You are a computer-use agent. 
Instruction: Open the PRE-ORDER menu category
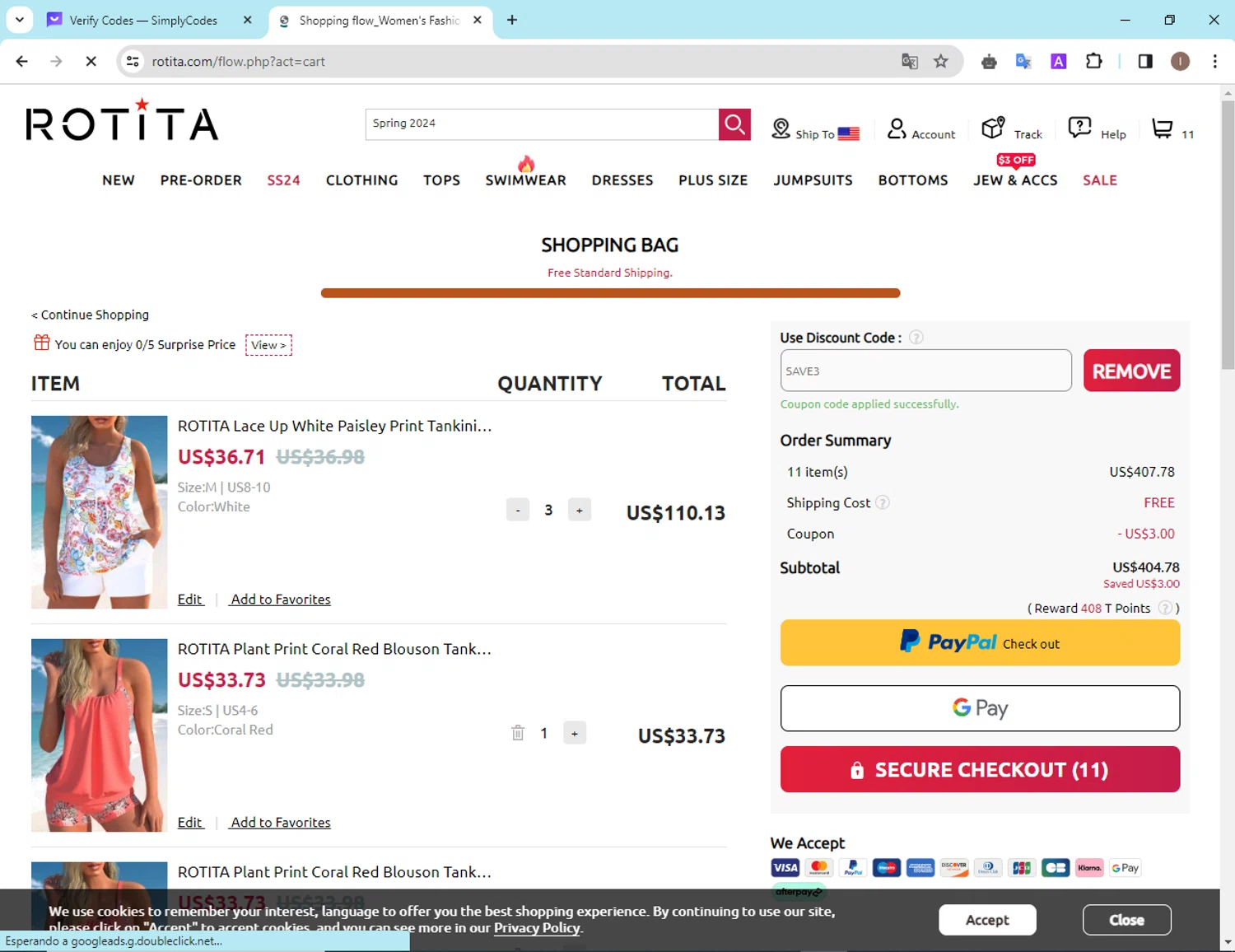tap(201, 180)
